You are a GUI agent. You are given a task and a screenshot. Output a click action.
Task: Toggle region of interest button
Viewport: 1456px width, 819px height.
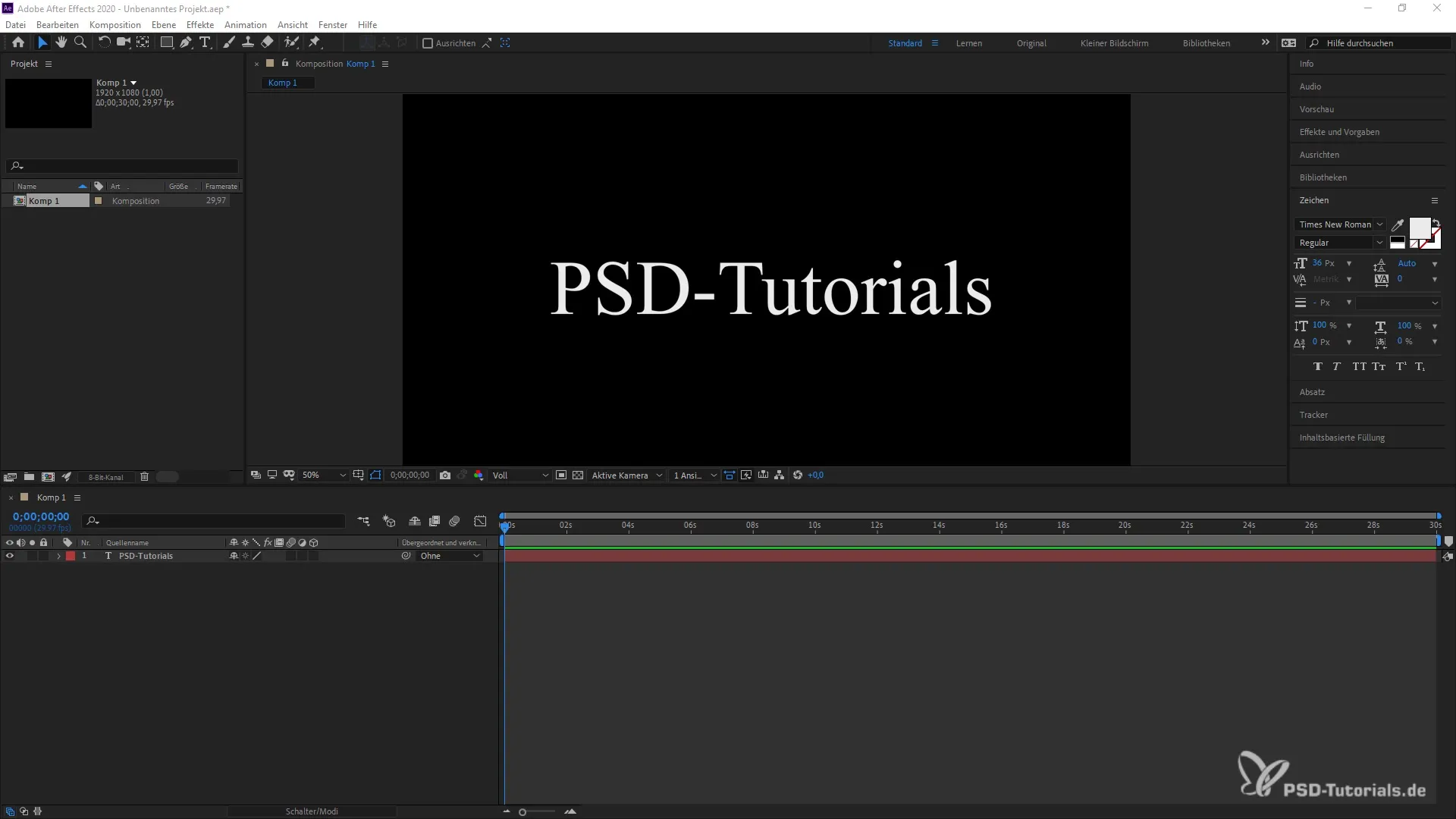click(x=561, y=475)
